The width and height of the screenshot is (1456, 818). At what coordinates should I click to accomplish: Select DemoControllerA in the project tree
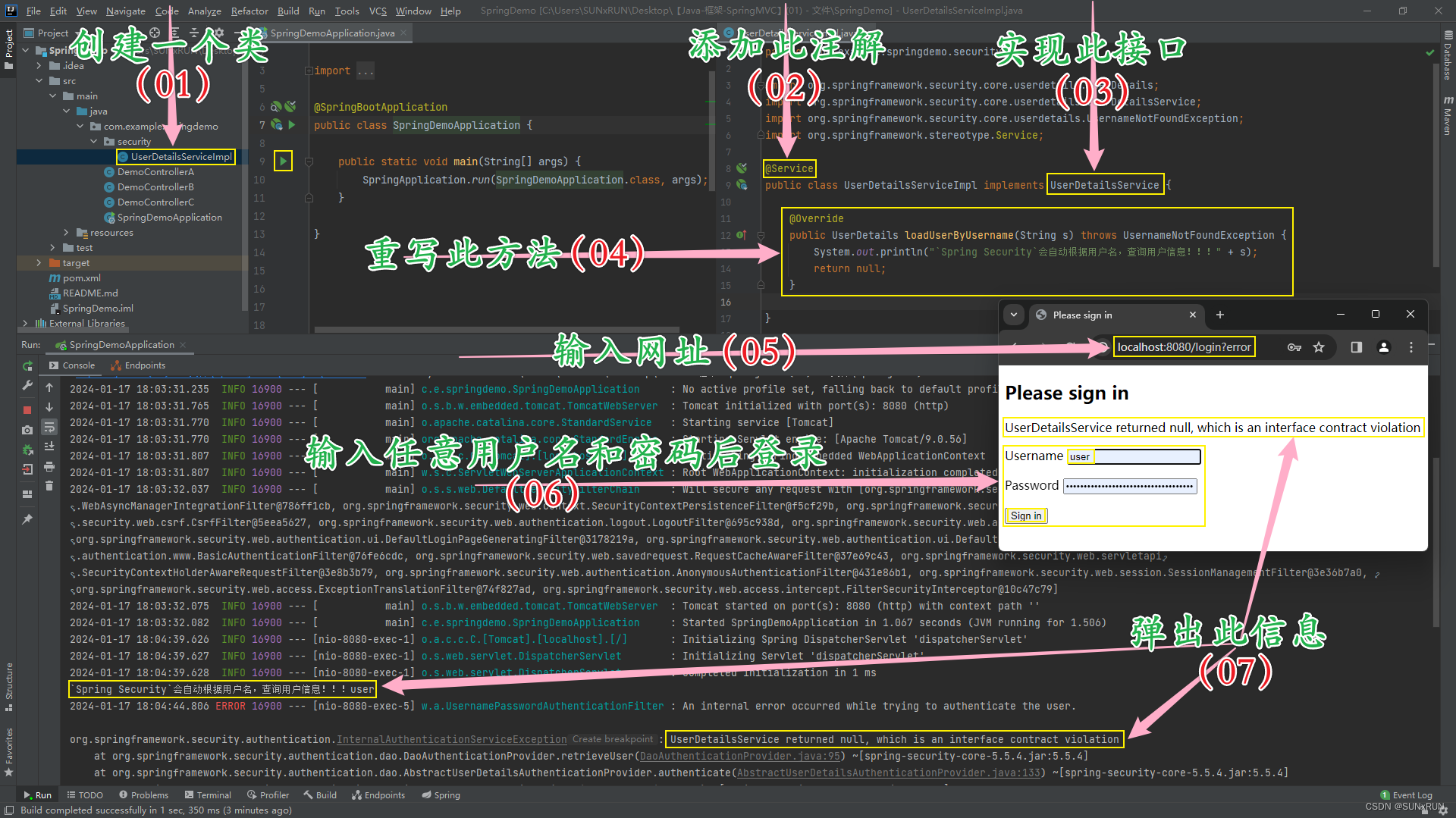155,172
